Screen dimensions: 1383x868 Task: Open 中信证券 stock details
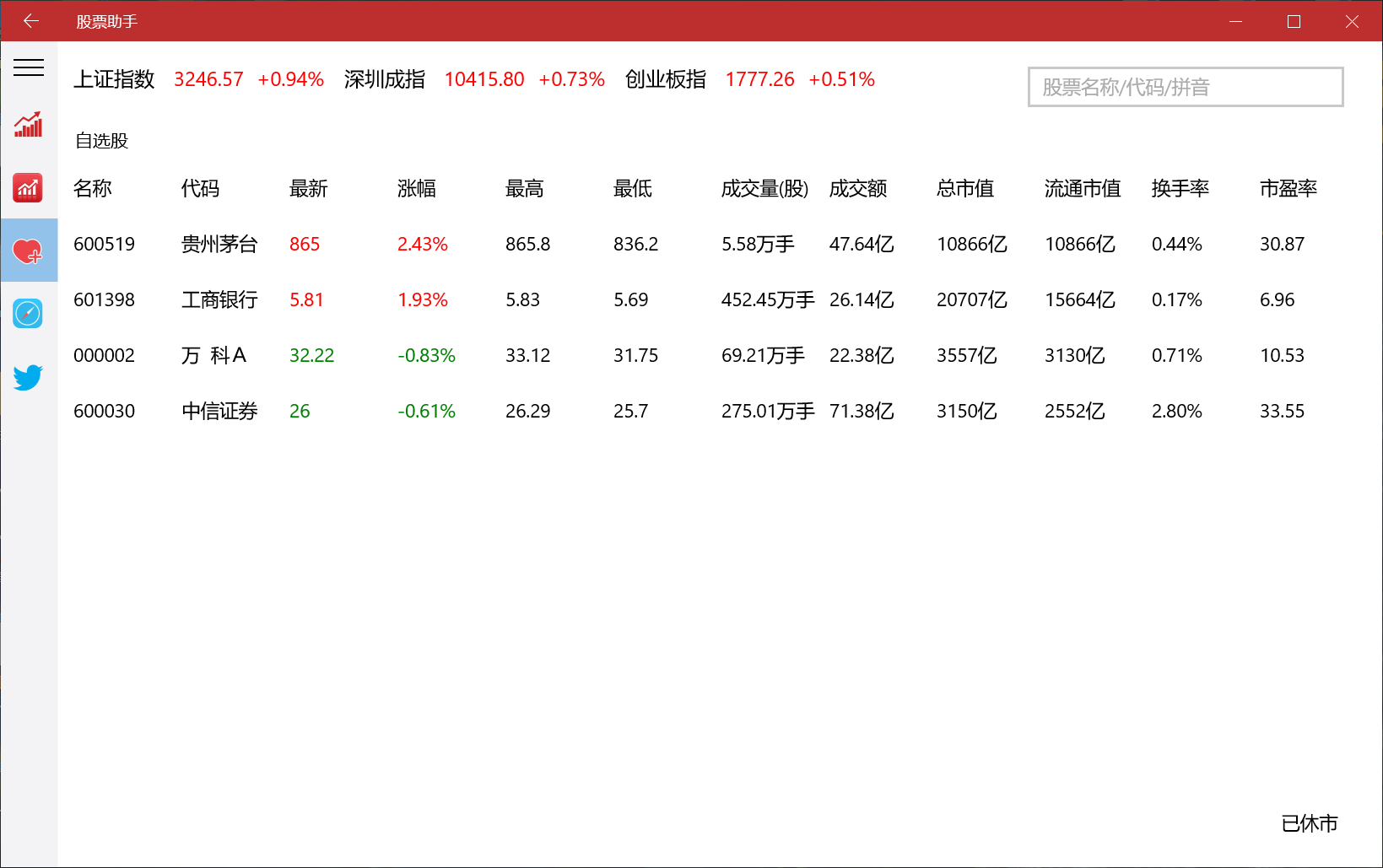[219, 411]
